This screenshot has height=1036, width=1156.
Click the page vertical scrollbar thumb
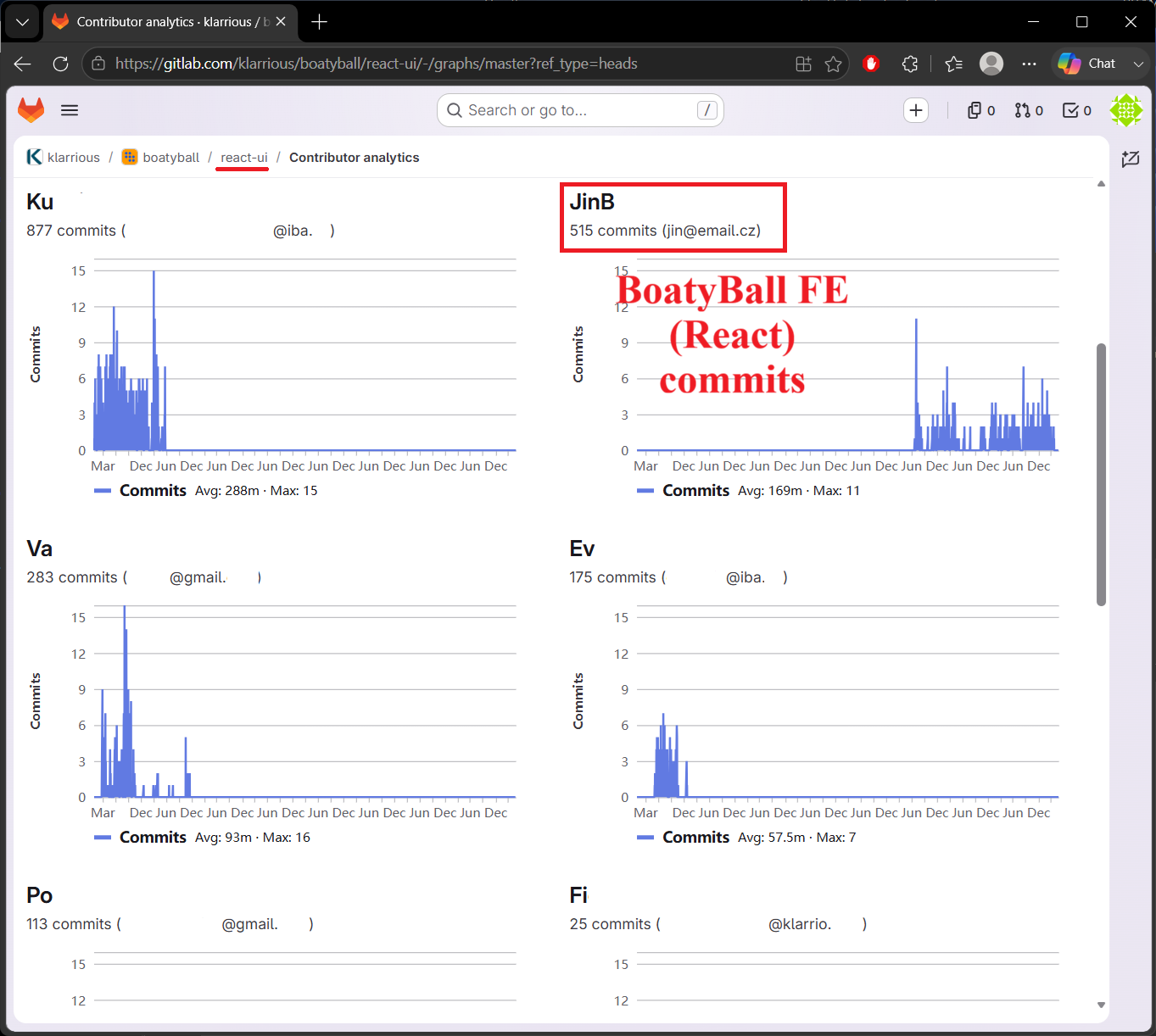pyautogui.click(x=1101, y=475)
